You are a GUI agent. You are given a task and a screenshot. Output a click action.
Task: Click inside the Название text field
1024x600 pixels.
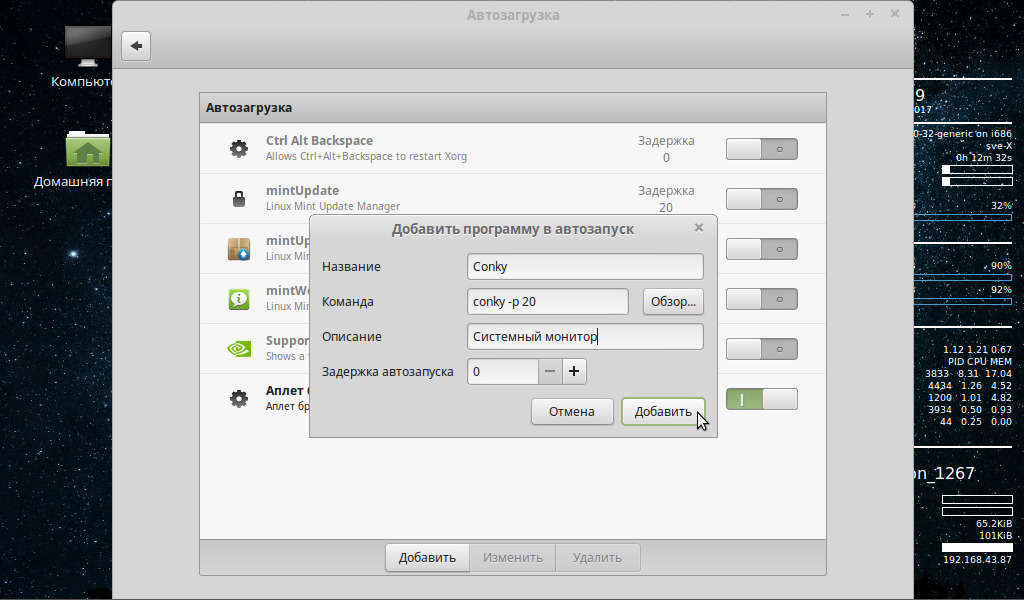pos(585,266)
